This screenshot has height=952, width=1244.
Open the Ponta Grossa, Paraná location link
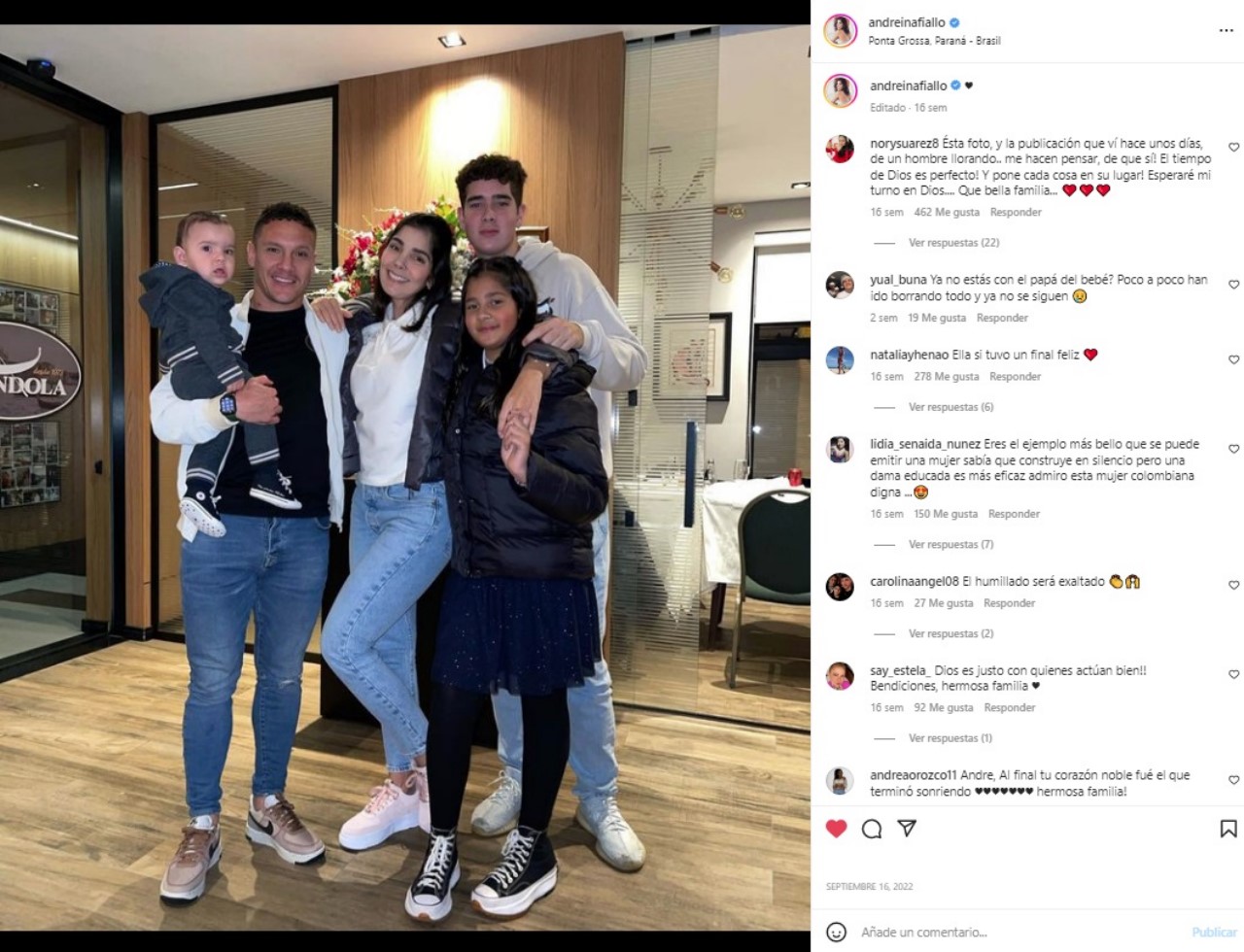(x=934, y=41)
